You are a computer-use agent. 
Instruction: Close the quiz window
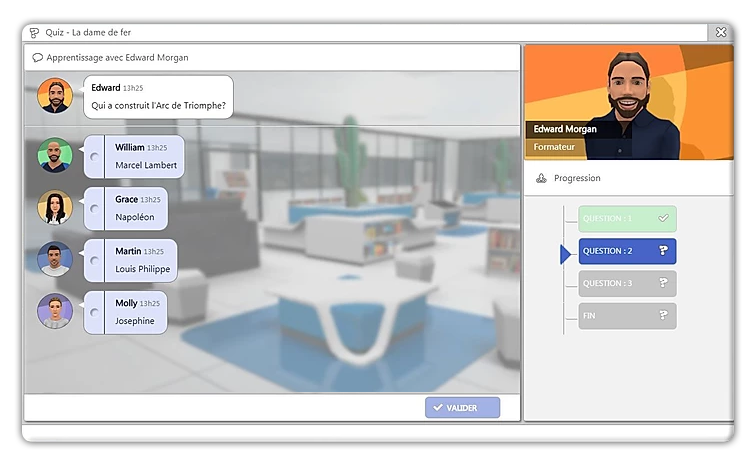click(x=721, y=32)
